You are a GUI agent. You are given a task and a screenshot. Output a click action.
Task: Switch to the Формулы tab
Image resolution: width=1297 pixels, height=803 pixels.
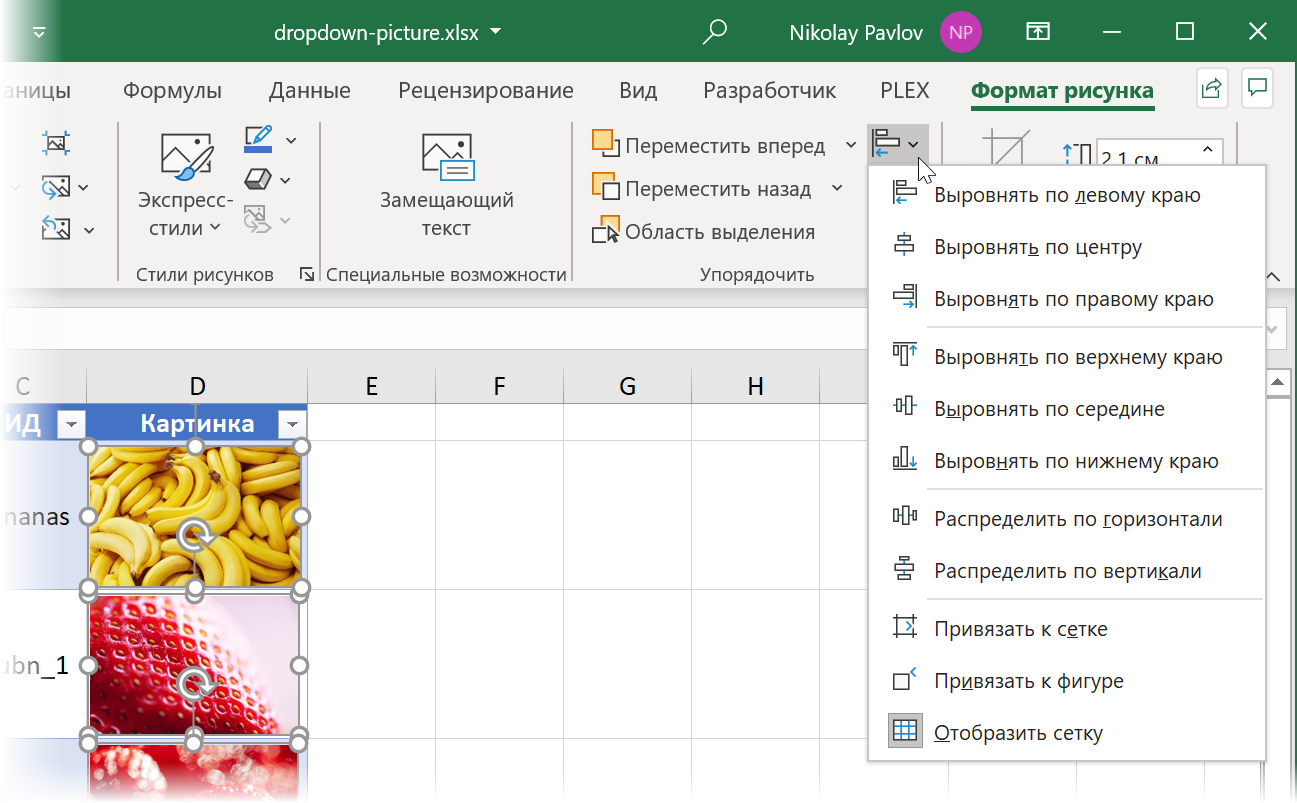coord(172,91)
